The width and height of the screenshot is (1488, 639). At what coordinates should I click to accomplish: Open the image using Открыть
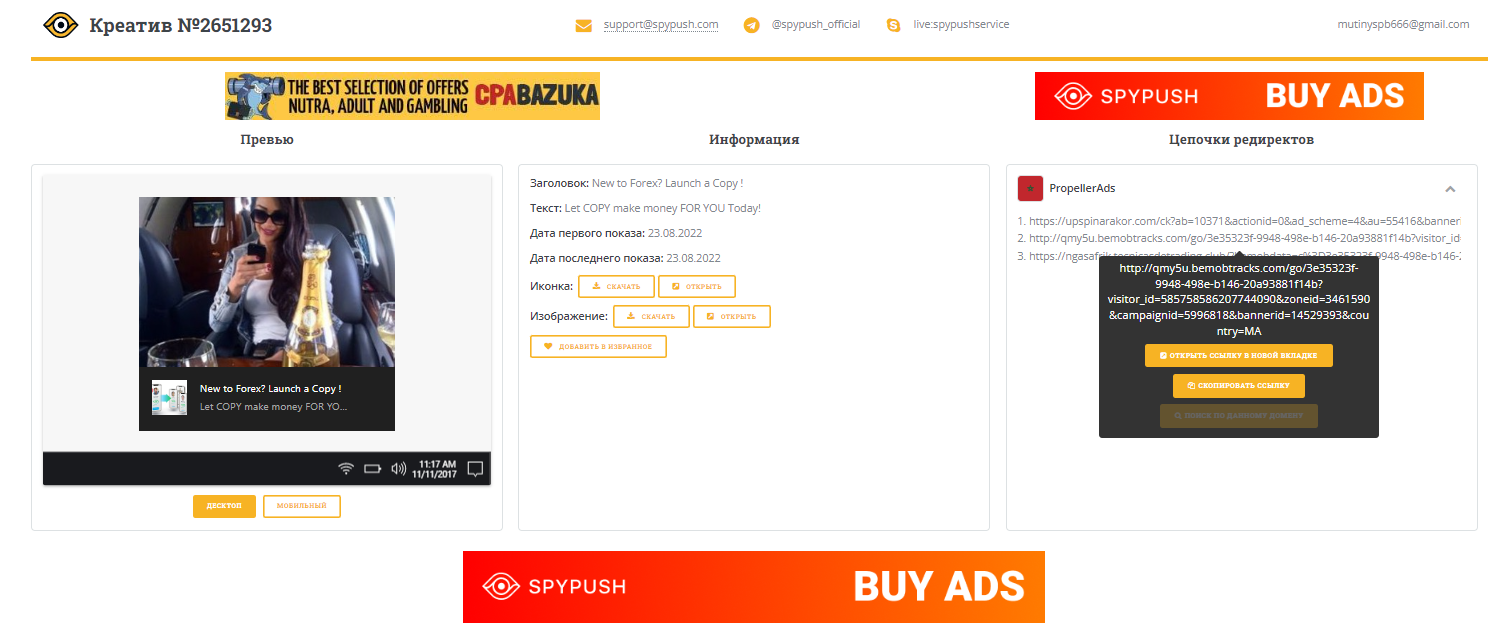[x=732, y=317]
